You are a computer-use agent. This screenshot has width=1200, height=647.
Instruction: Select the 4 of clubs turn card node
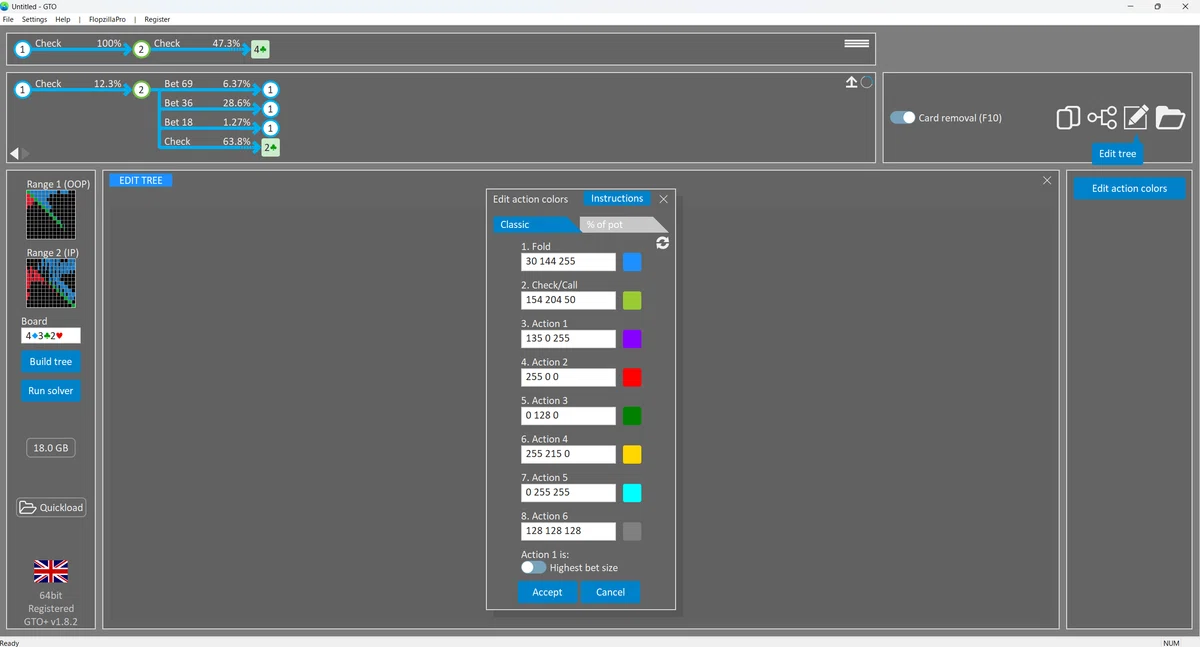[x=260, y=49]
